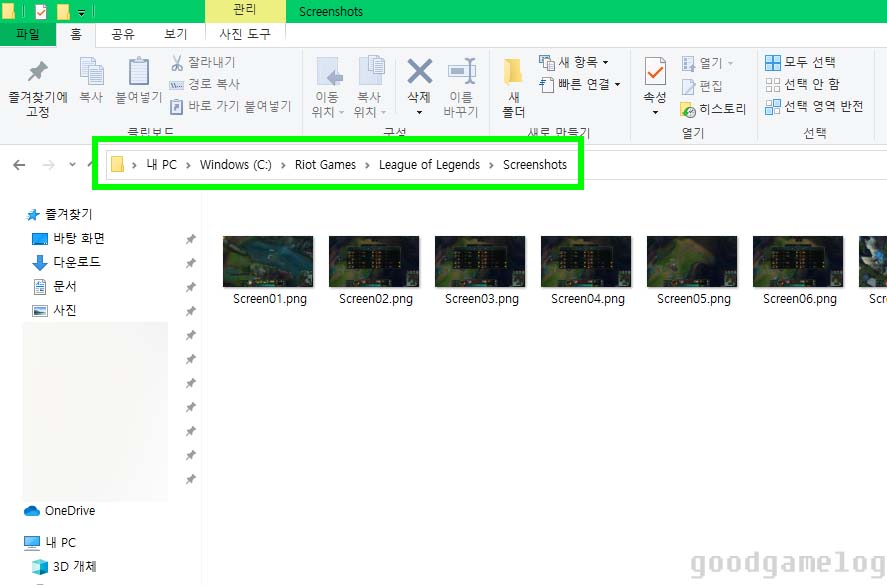
Task: Click pin icon beside 다운로드
Action: coord(191,263)
